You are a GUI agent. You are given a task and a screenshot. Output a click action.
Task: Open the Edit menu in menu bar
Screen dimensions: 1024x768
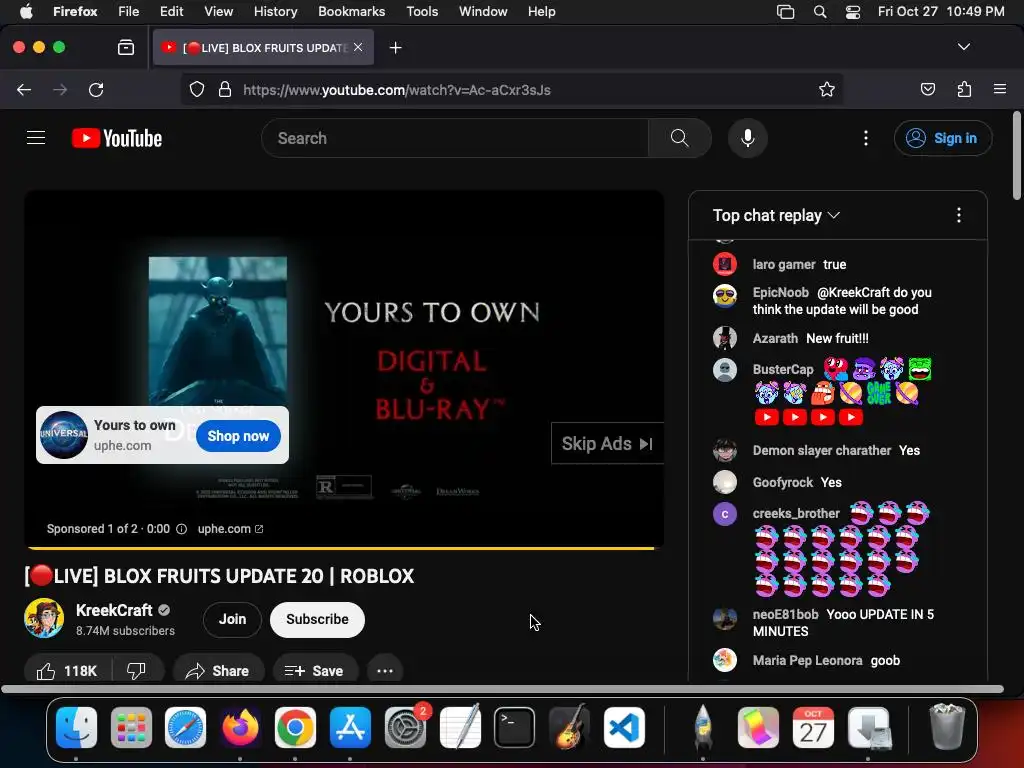point(171,12)
